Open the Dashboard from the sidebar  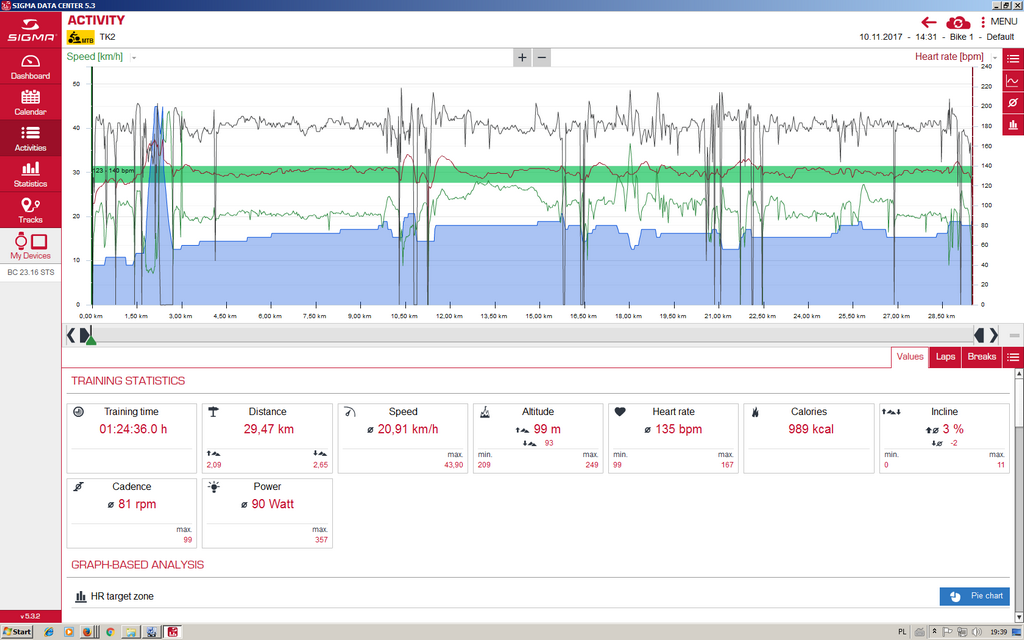pos(30,66)
